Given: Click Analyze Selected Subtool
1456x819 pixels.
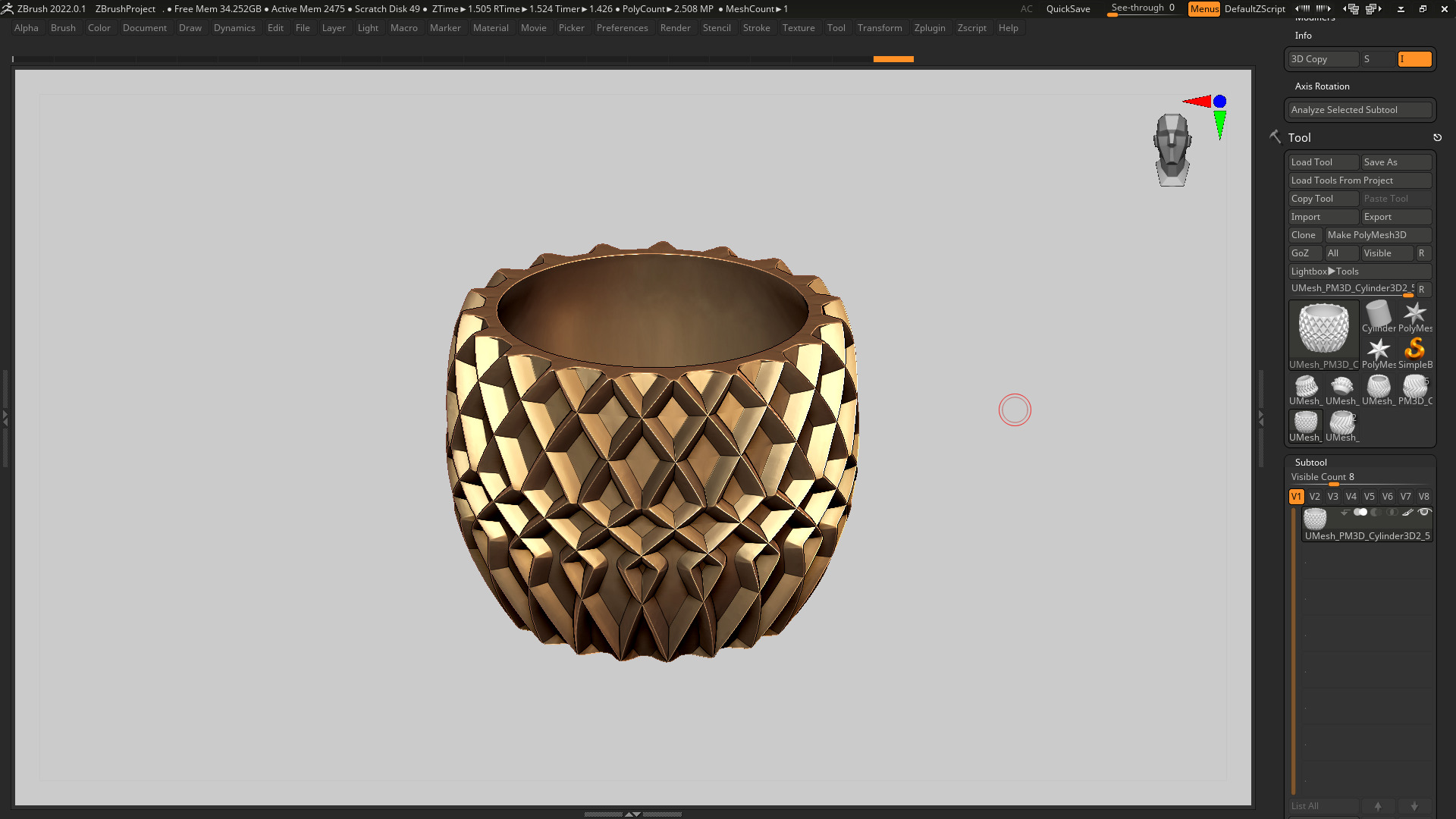Looking at the screenshot, I should click(x=1360, y=110).
